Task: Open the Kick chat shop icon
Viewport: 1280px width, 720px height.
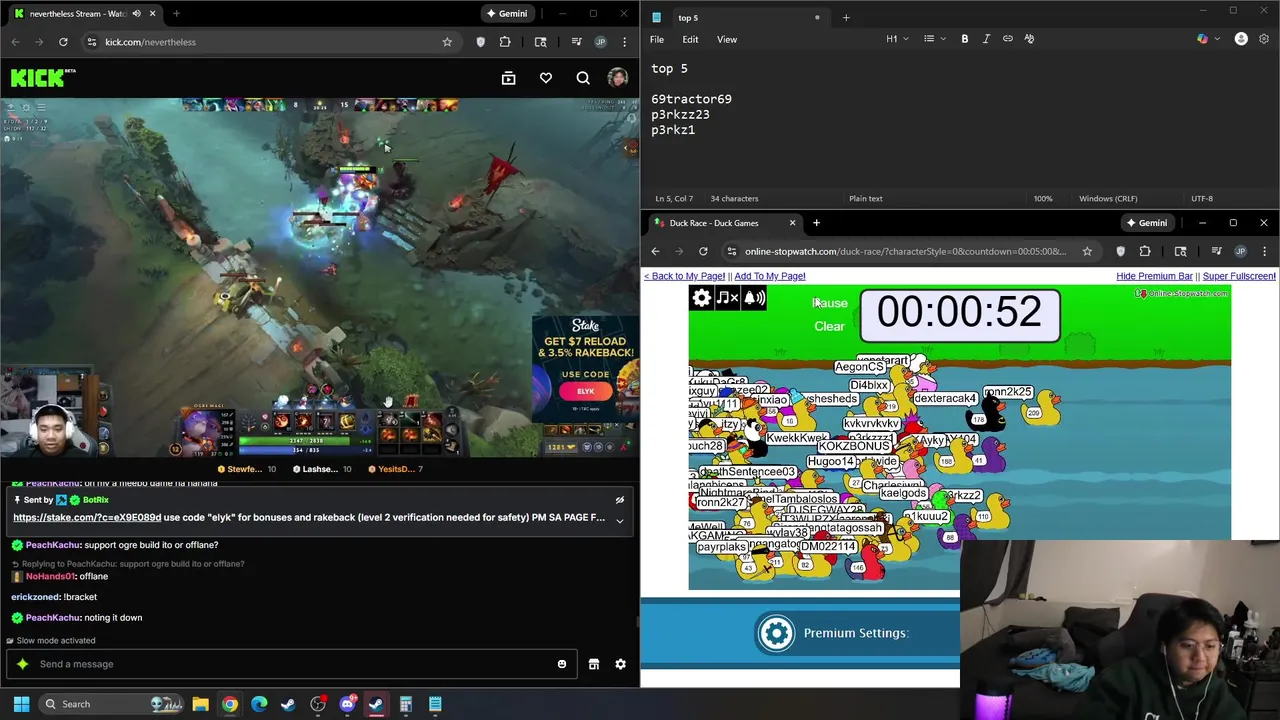Action: tap(594, 664)
